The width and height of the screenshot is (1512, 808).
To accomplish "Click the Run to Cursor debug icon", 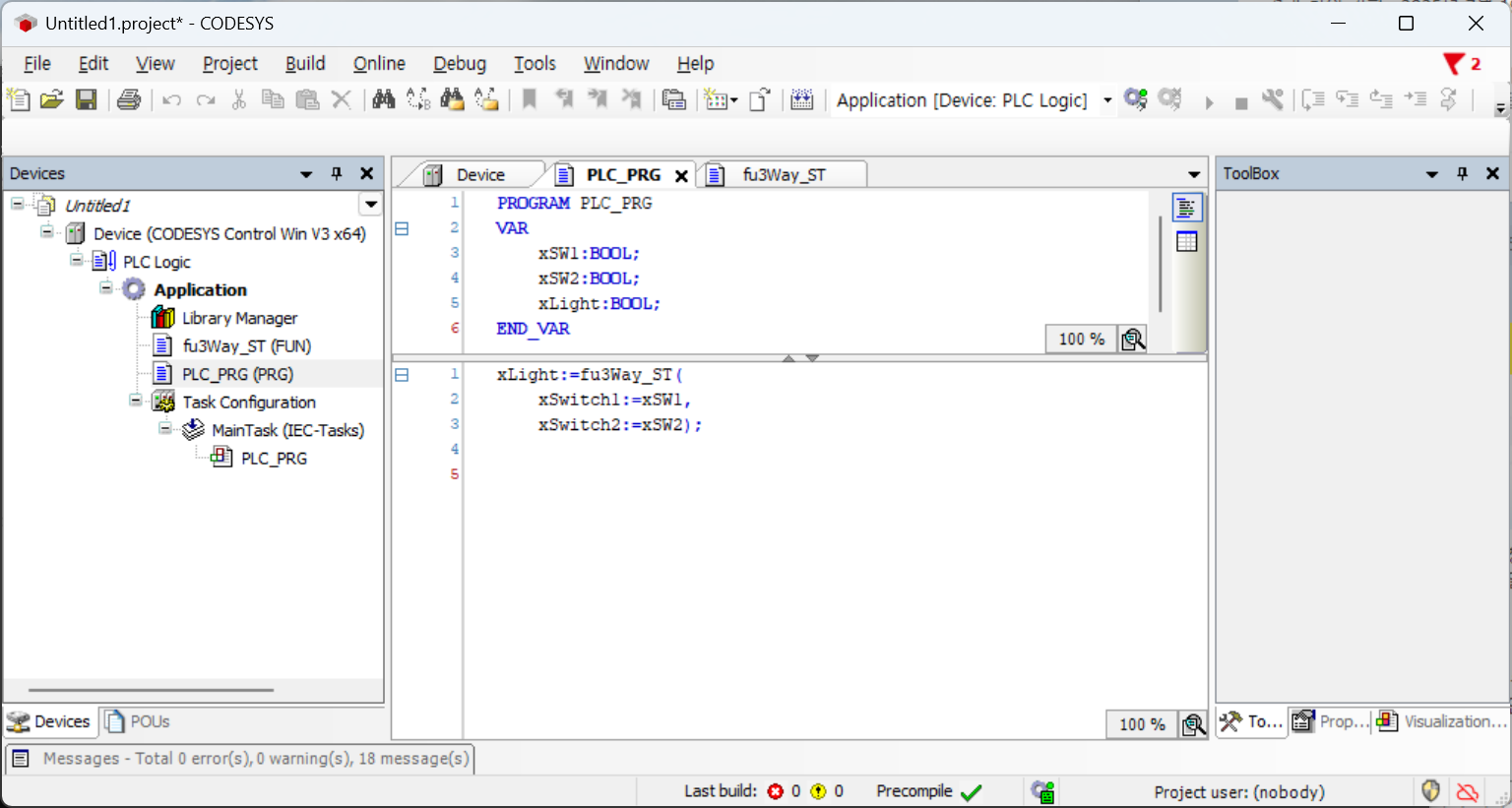I will [1416, 98].
